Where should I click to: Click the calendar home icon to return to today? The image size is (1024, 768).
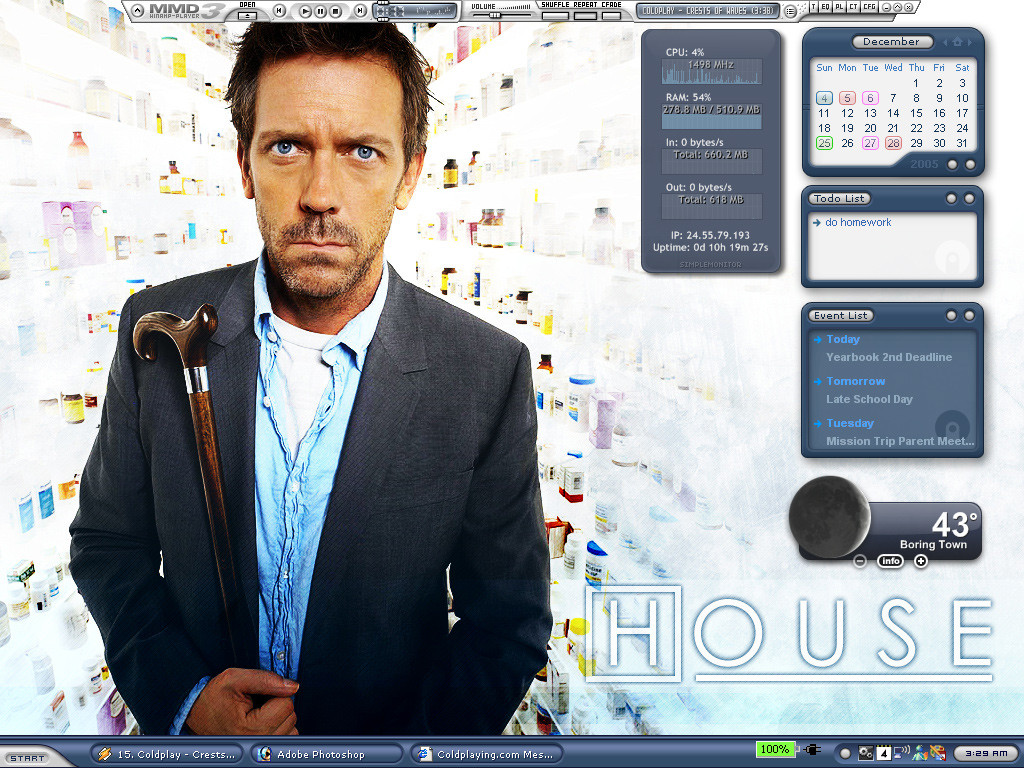click(x=957, y=42)
